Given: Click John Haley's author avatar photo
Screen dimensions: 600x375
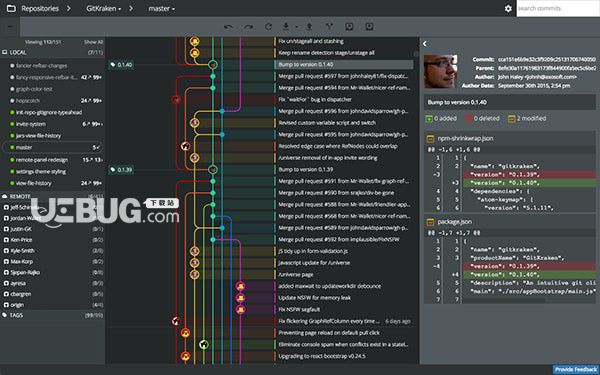Looking at the screenshot, I should click(440, 72).
